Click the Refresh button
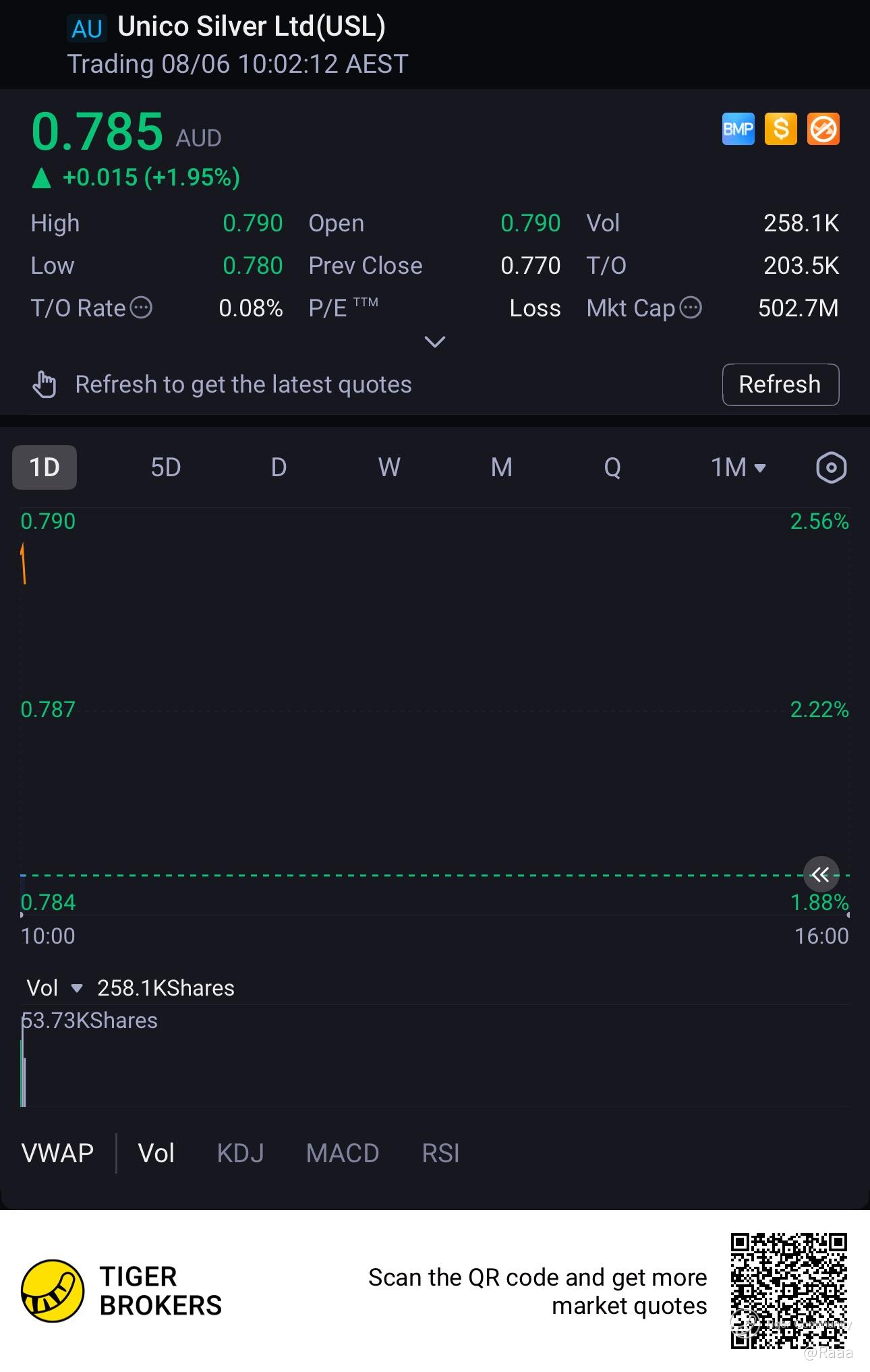 click(x=780, y=384)
